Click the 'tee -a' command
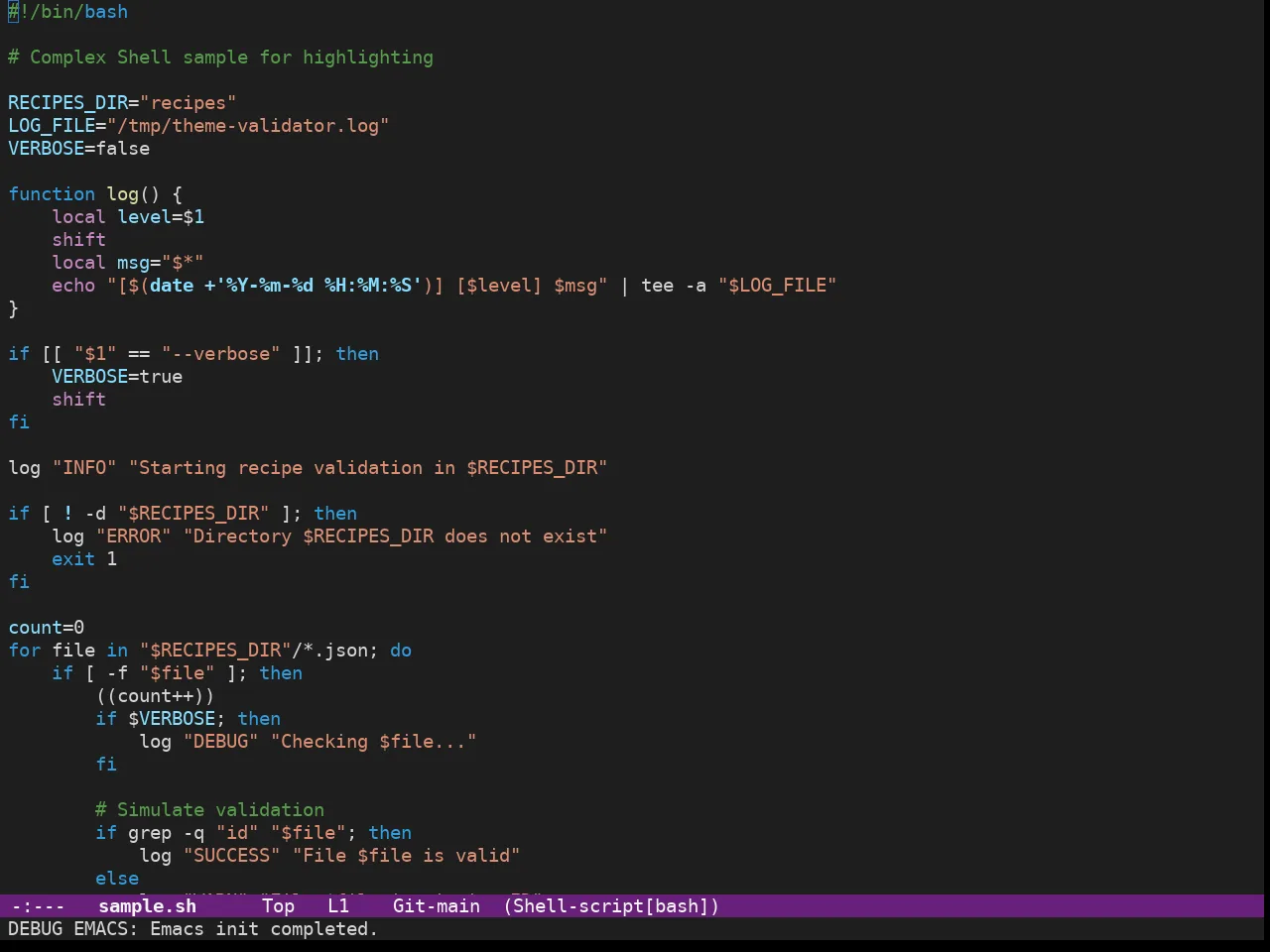 coord(674,286)
